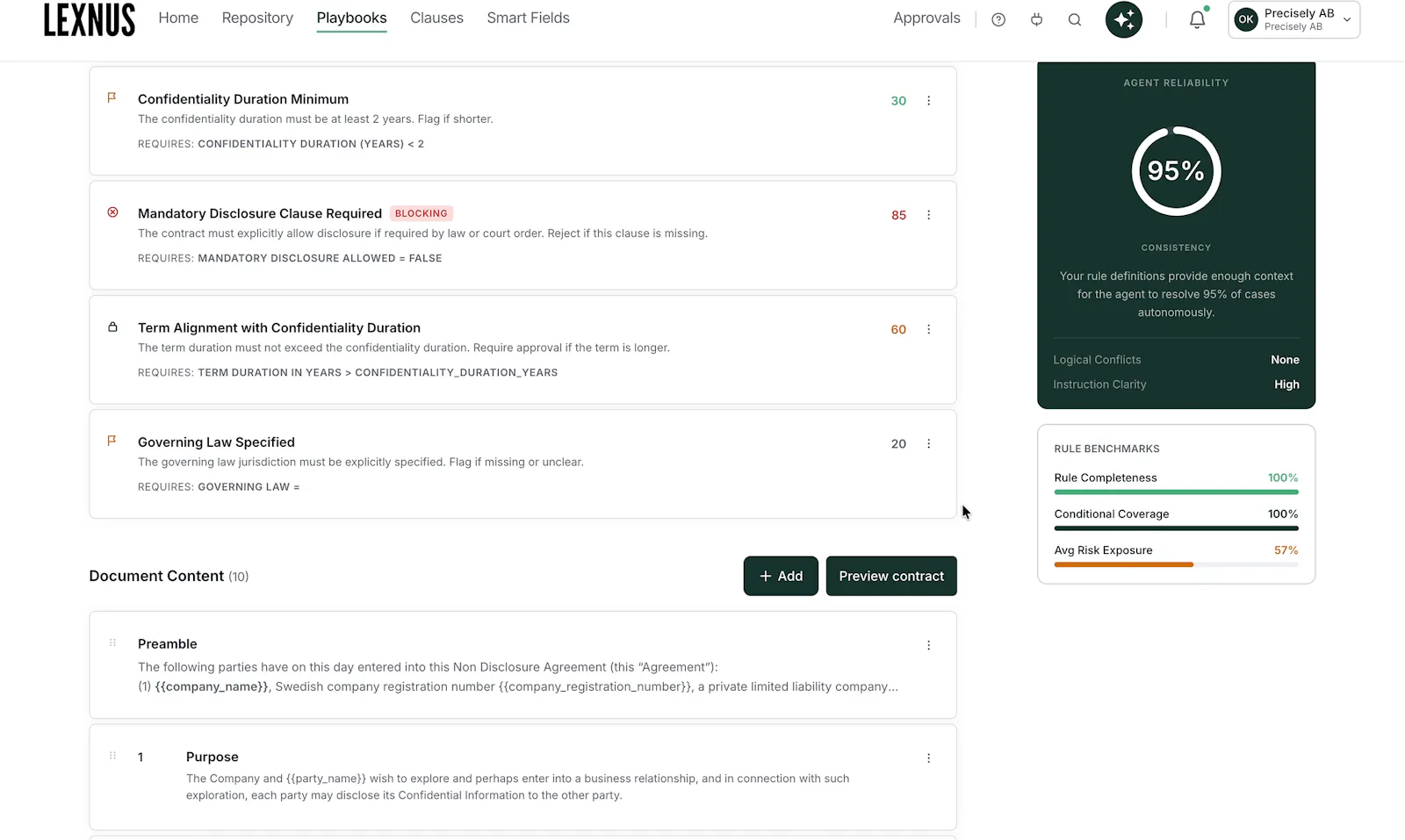Viewport: 1405px width, 840px height.
Task: Launch the AI sparkle assistant button
Action: click(1124, 19)
